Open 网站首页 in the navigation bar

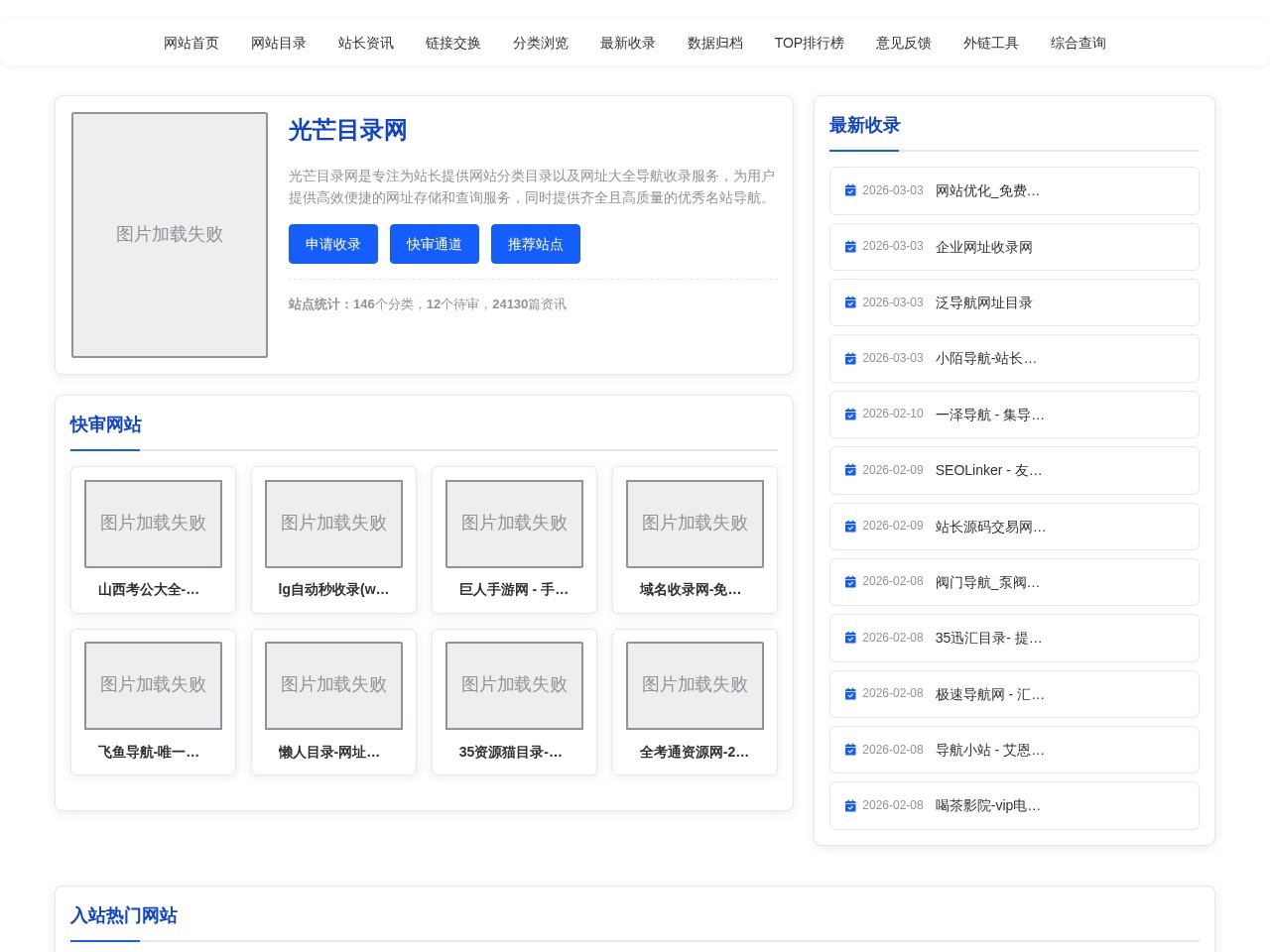click(190, 43)
